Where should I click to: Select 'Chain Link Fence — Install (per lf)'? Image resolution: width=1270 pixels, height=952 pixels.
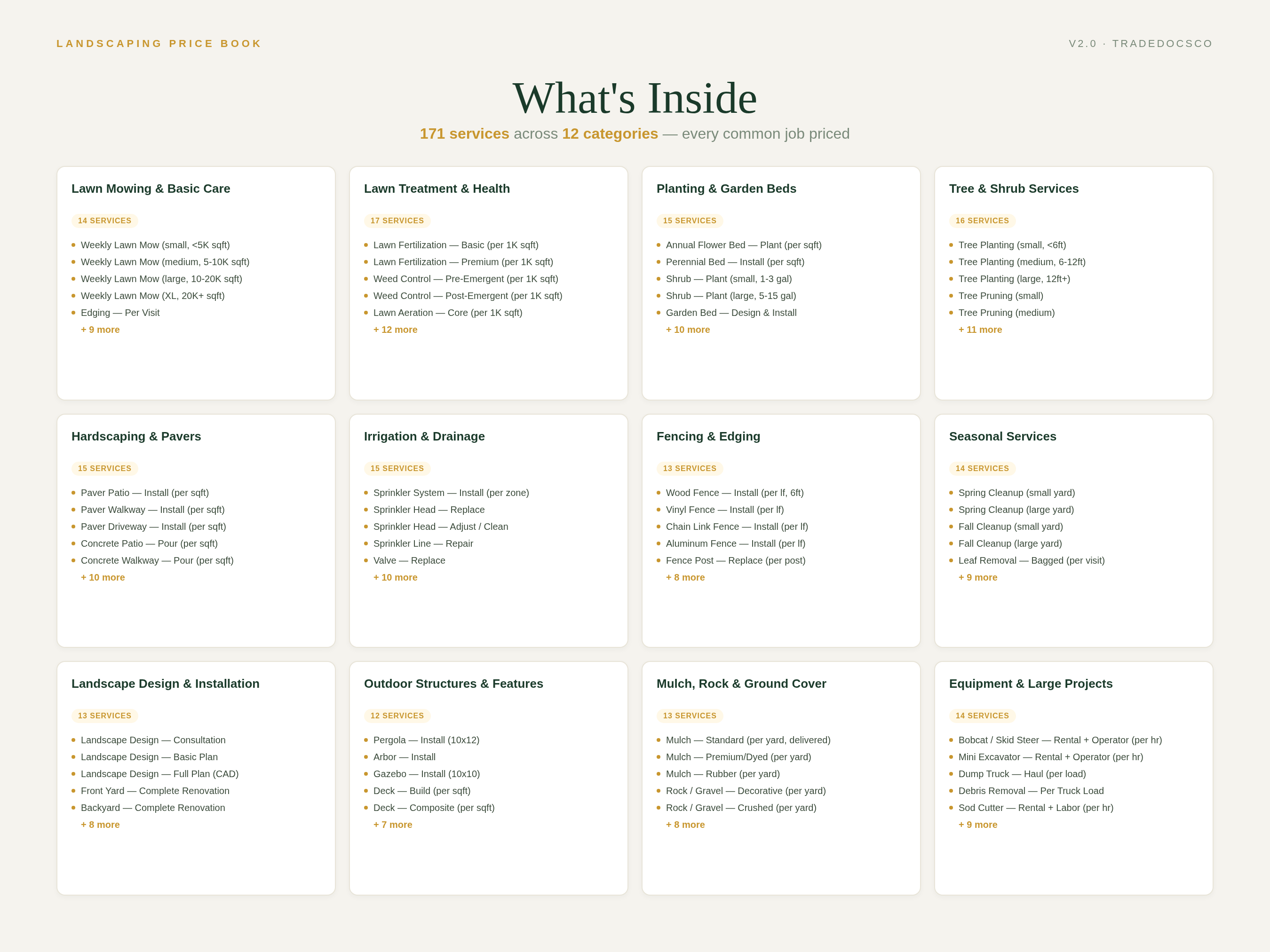click(x=737, y=526)
